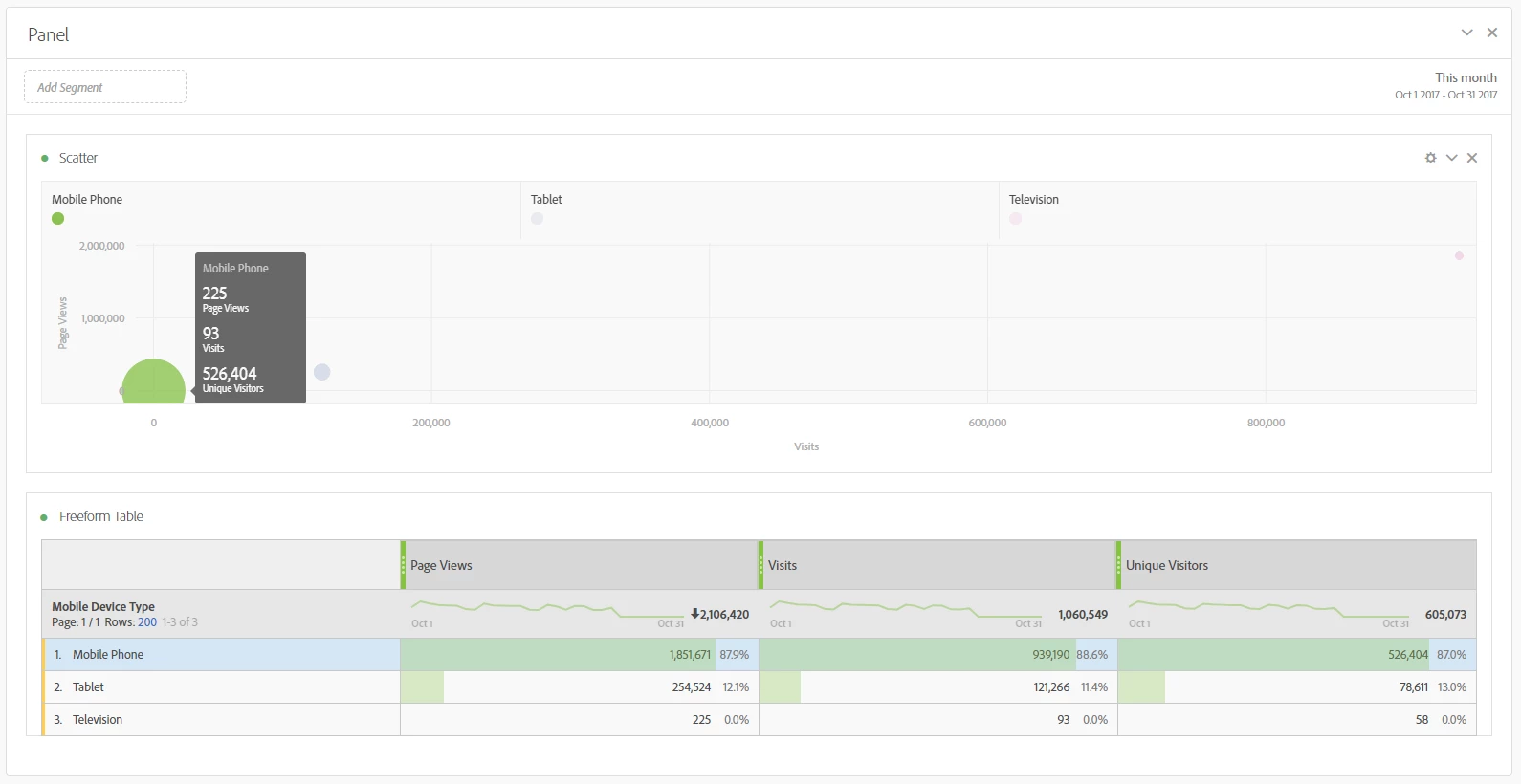Screen dimensions: 1521x784
Task: Click the sort arrow beside 2,106,420
Action: coord(694,614)
